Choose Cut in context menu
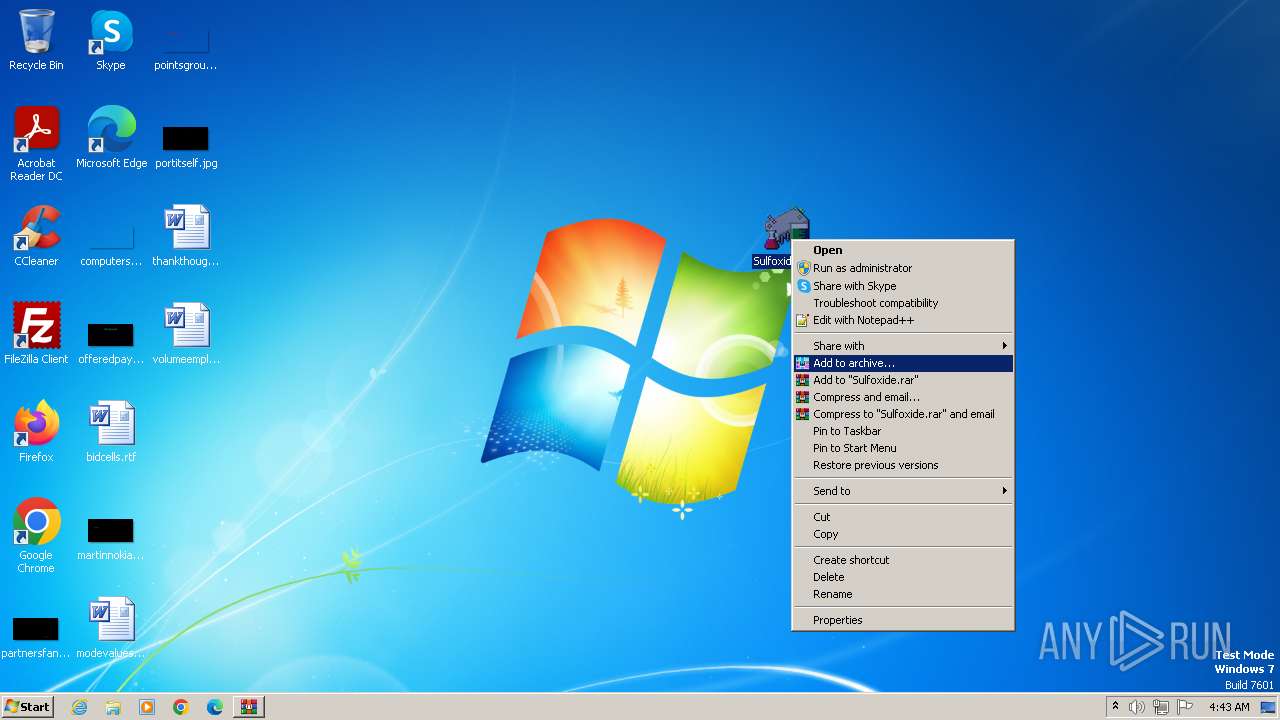Viewport: 1280px width, 720px height. pyautogui.click(x=903, y=517)
